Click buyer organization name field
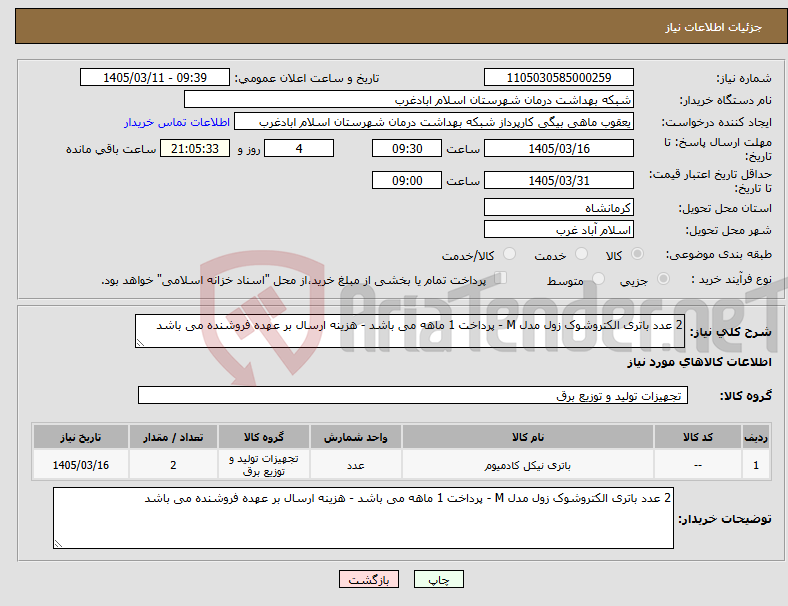 coord(409,99)
